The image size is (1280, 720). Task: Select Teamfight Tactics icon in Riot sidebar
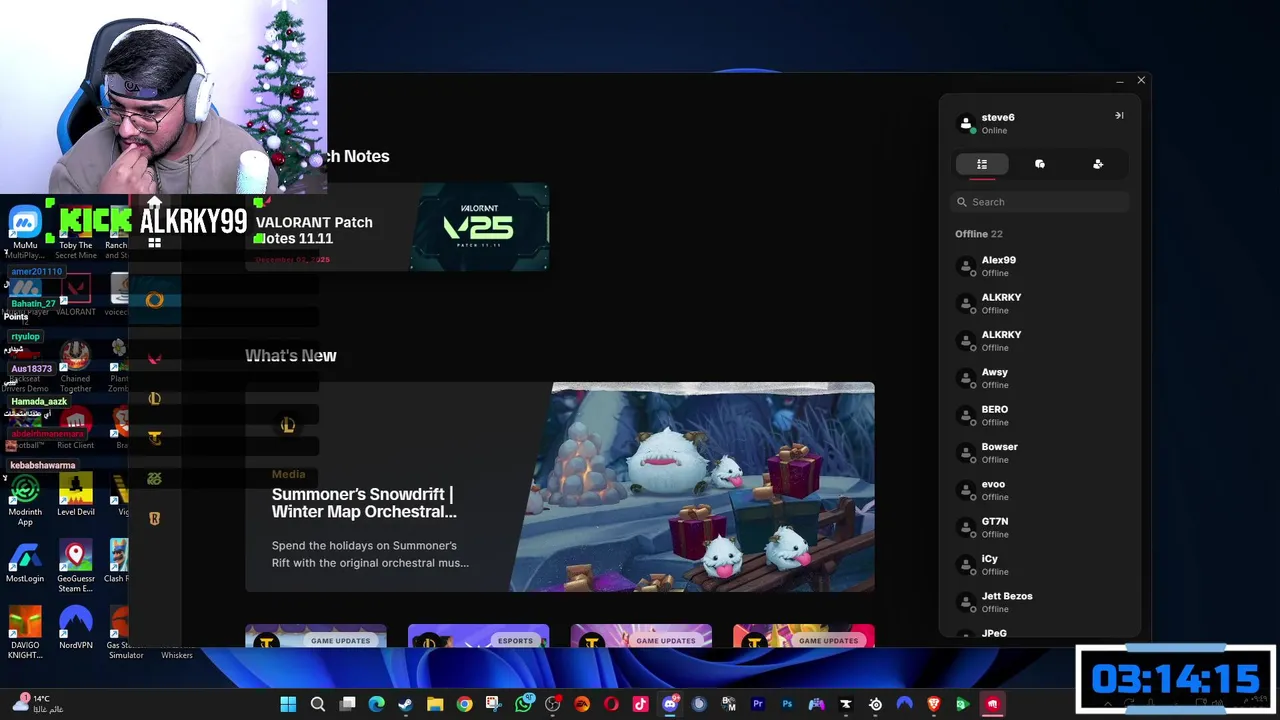(154, 438)
